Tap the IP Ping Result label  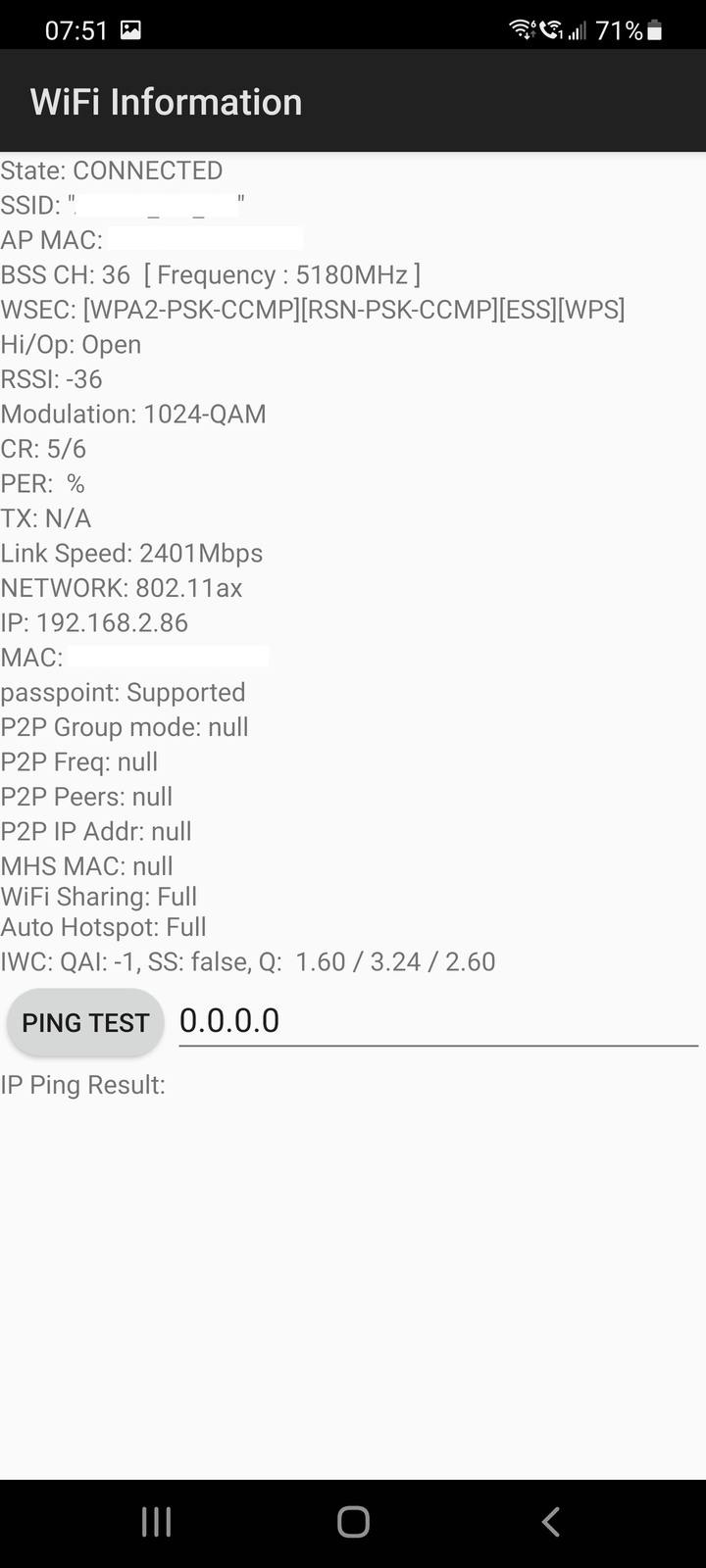[82, 1085]
